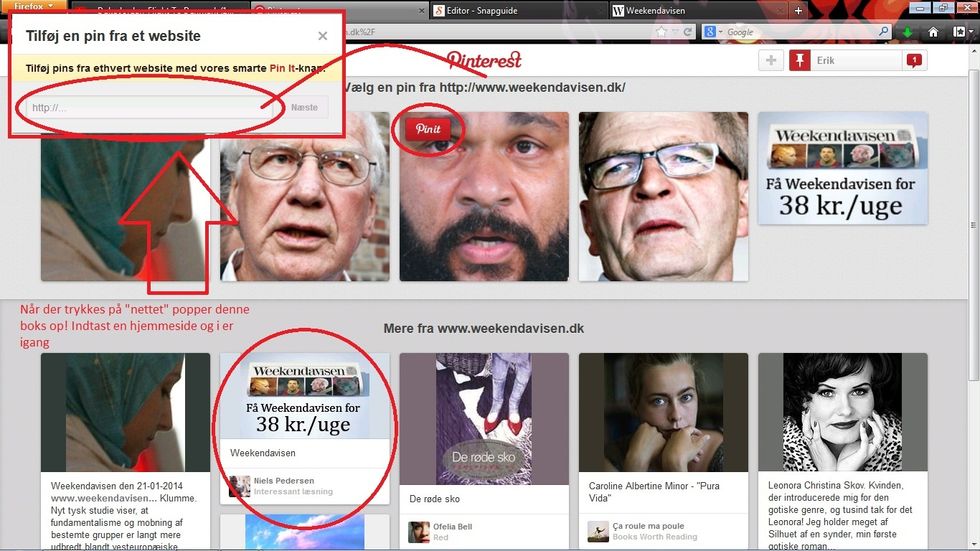Screen dimensions: 980x551
Task: Open the Google search engine dropdown
Action: [713, 32]
